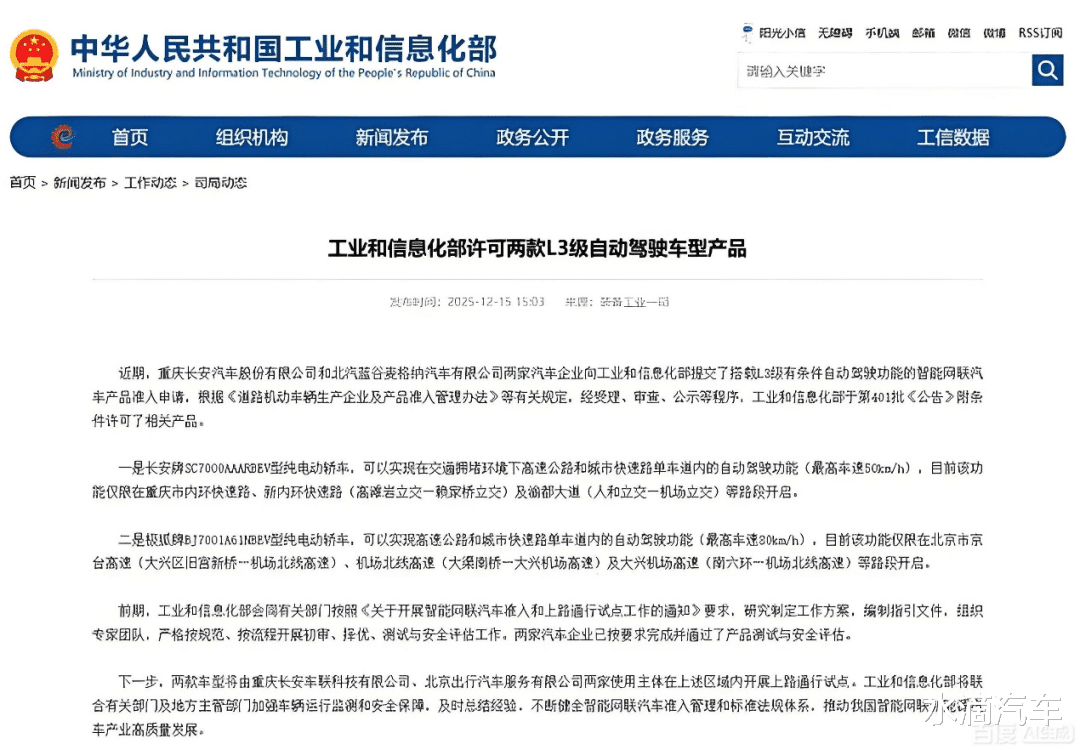
Task: Open the 首页 navigation menu item
Action: pyautogui.click(x=130, y=137)
